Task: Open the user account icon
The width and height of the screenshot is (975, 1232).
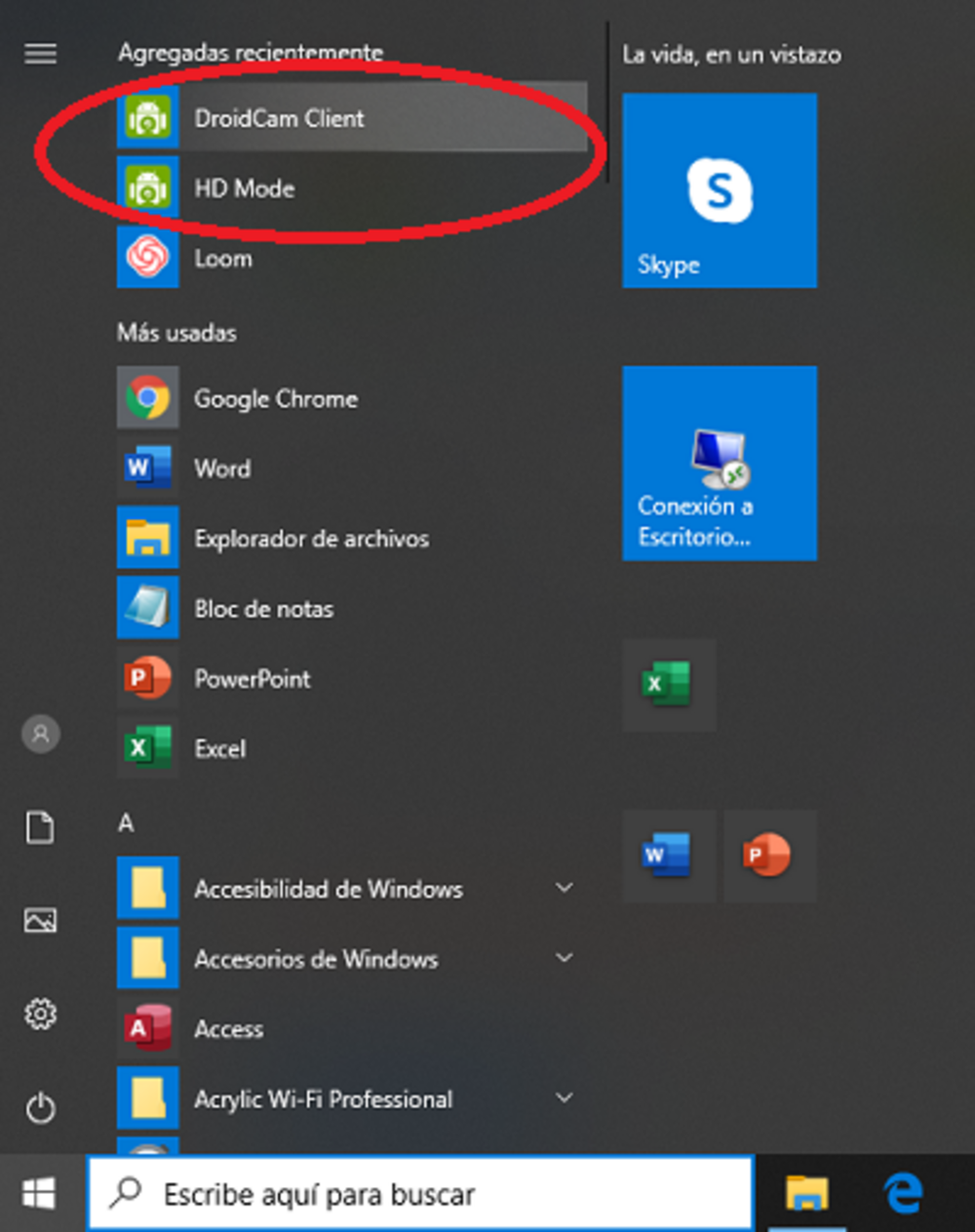Action: 41,734
